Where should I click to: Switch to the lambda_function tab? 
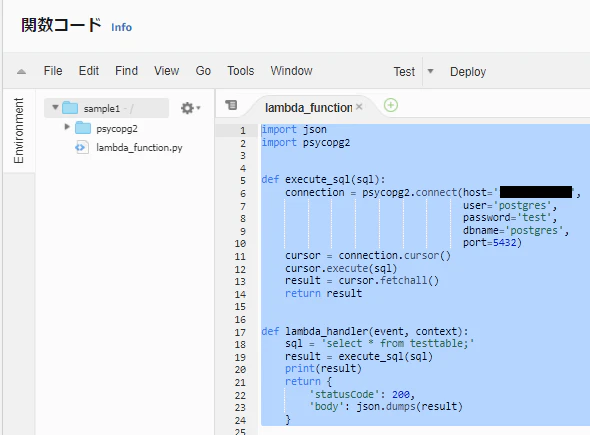pyautogui.click(x=308, y=108)
